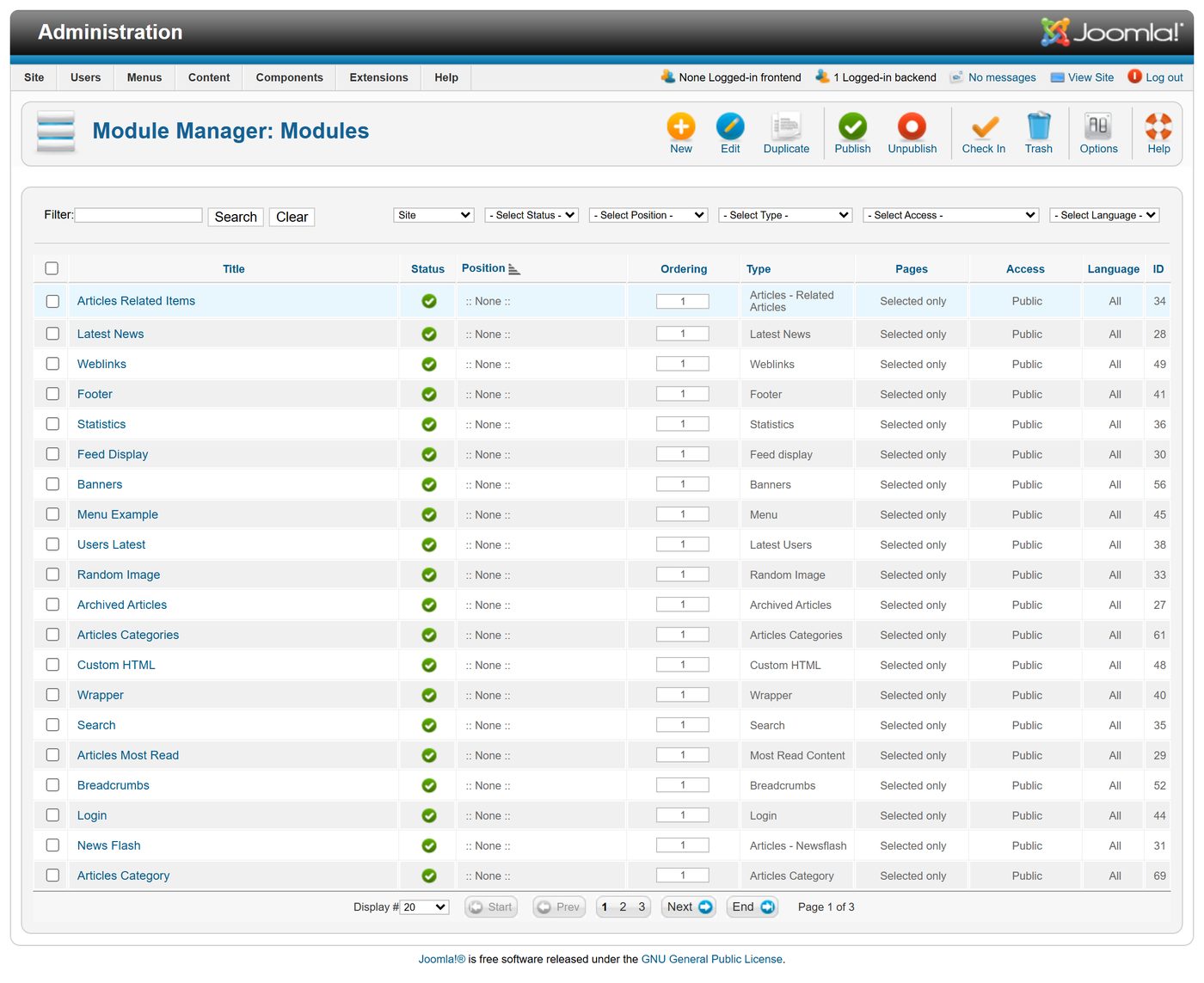The width and height of the screenshot is (1204, 983).
Task: Go to the Next page of modules
Action: 690,907
